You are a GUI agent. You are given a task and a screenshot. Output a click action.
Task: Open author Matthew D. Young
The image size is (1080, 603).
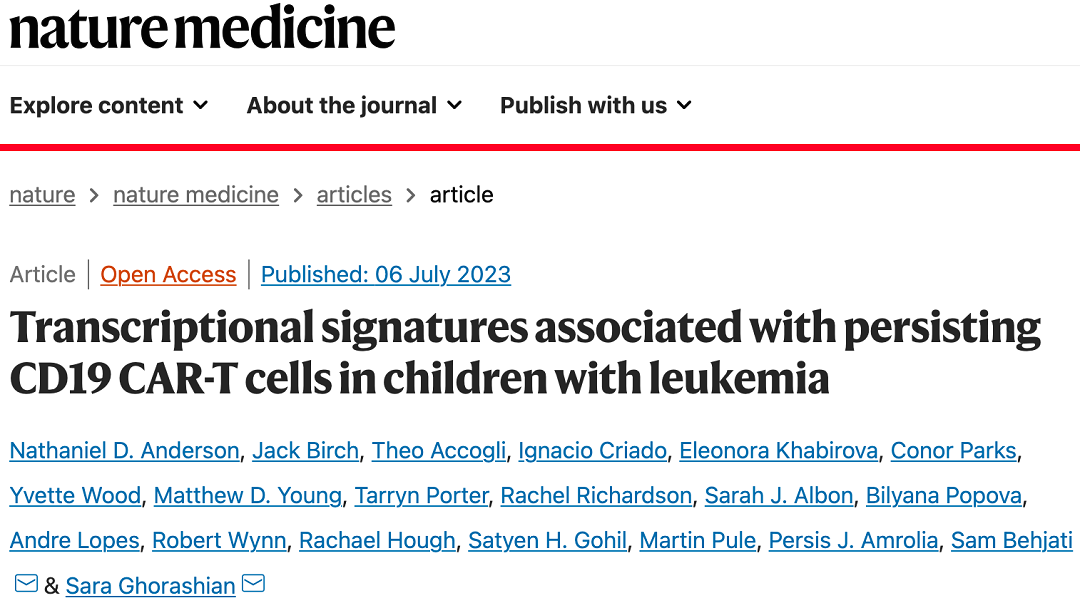tap(248, 495)
